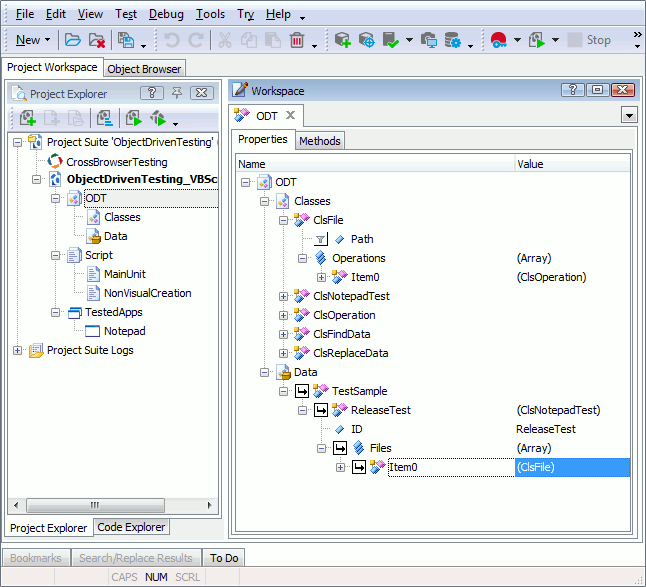Screen dimensions: 646x587
Task: Open the Tools menu
Action: pyautogui.click(x=210, y=14)
